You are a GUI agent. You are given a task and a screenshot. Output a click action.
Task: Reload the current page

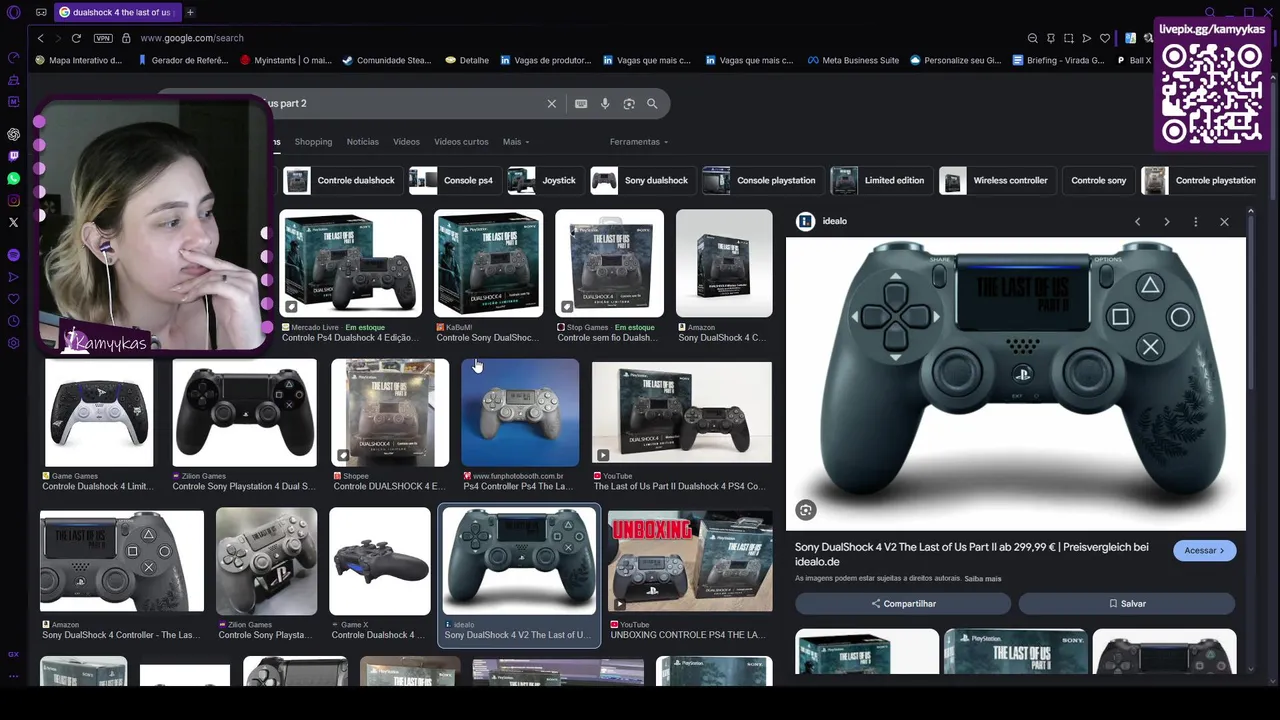[76, 38]
